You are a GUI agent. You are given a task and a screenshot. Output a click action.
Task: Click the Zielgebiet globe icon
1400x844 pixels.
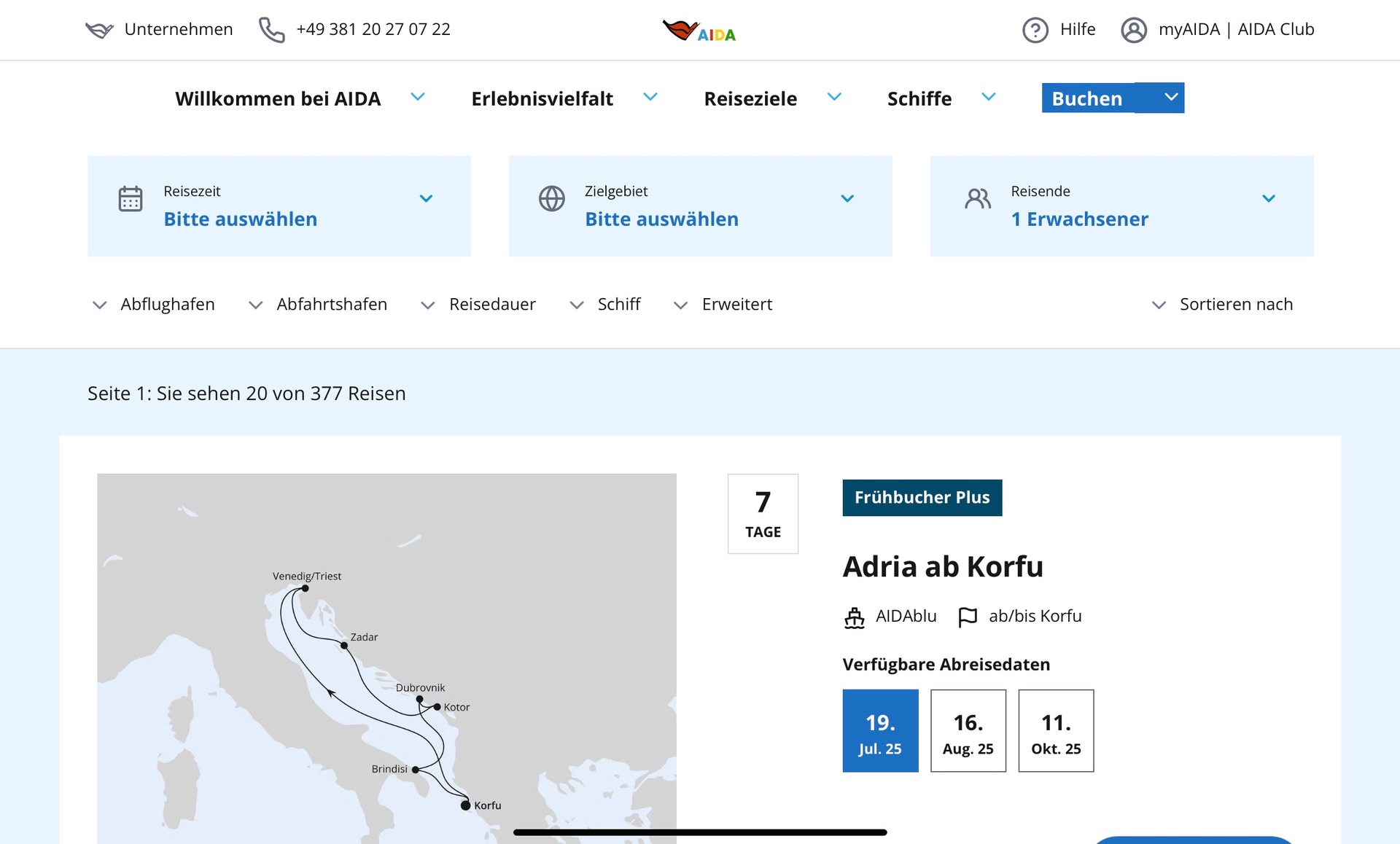coord(552,198)
